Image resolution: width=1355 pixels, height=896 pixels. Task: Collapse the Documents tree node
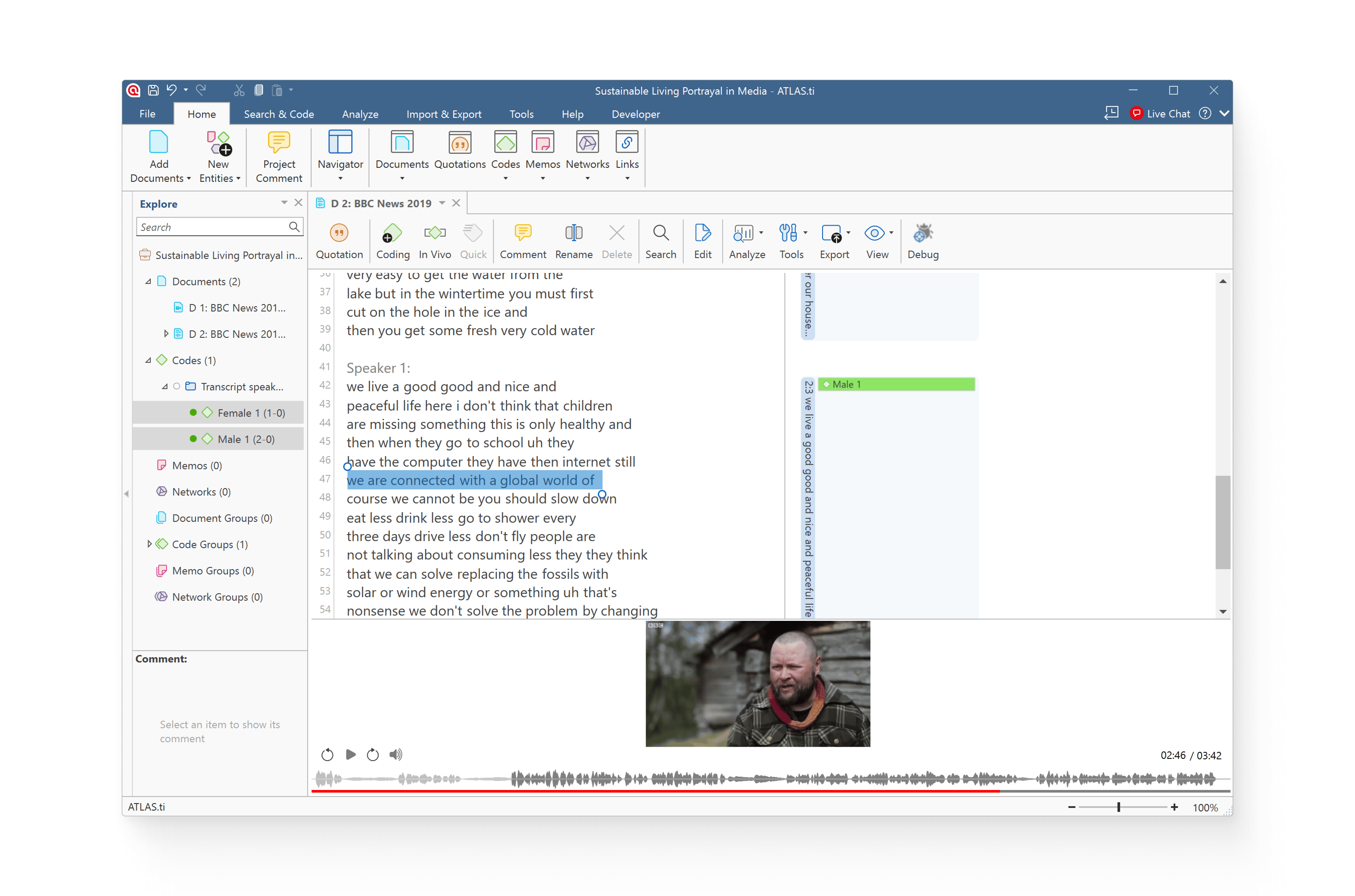[148, 281]
